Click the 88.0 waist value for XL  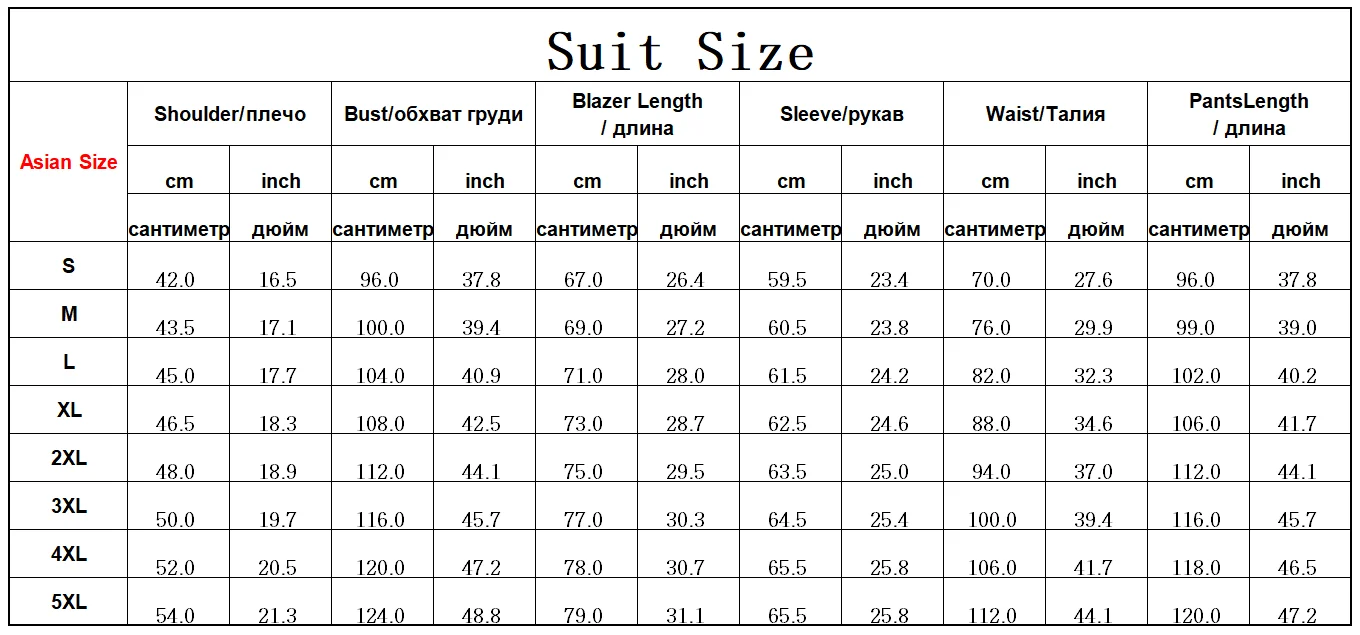(x=991, y=424)
